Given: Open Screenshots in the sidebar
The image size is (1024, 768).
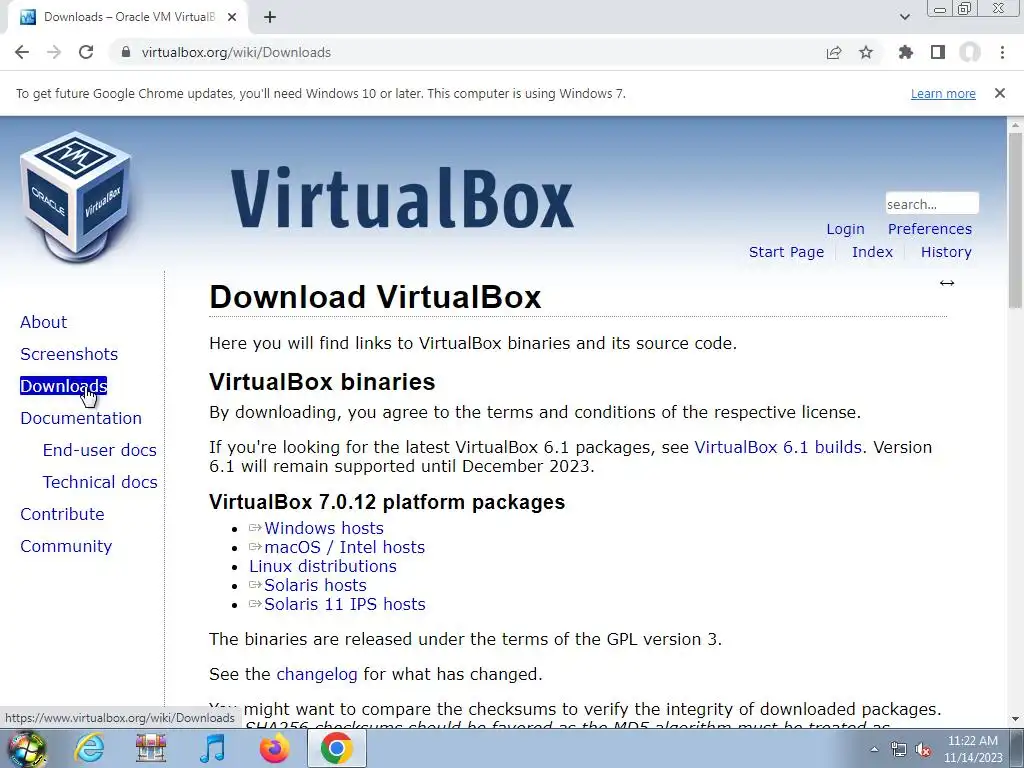Looking at the screenshot, I should 69,354.
